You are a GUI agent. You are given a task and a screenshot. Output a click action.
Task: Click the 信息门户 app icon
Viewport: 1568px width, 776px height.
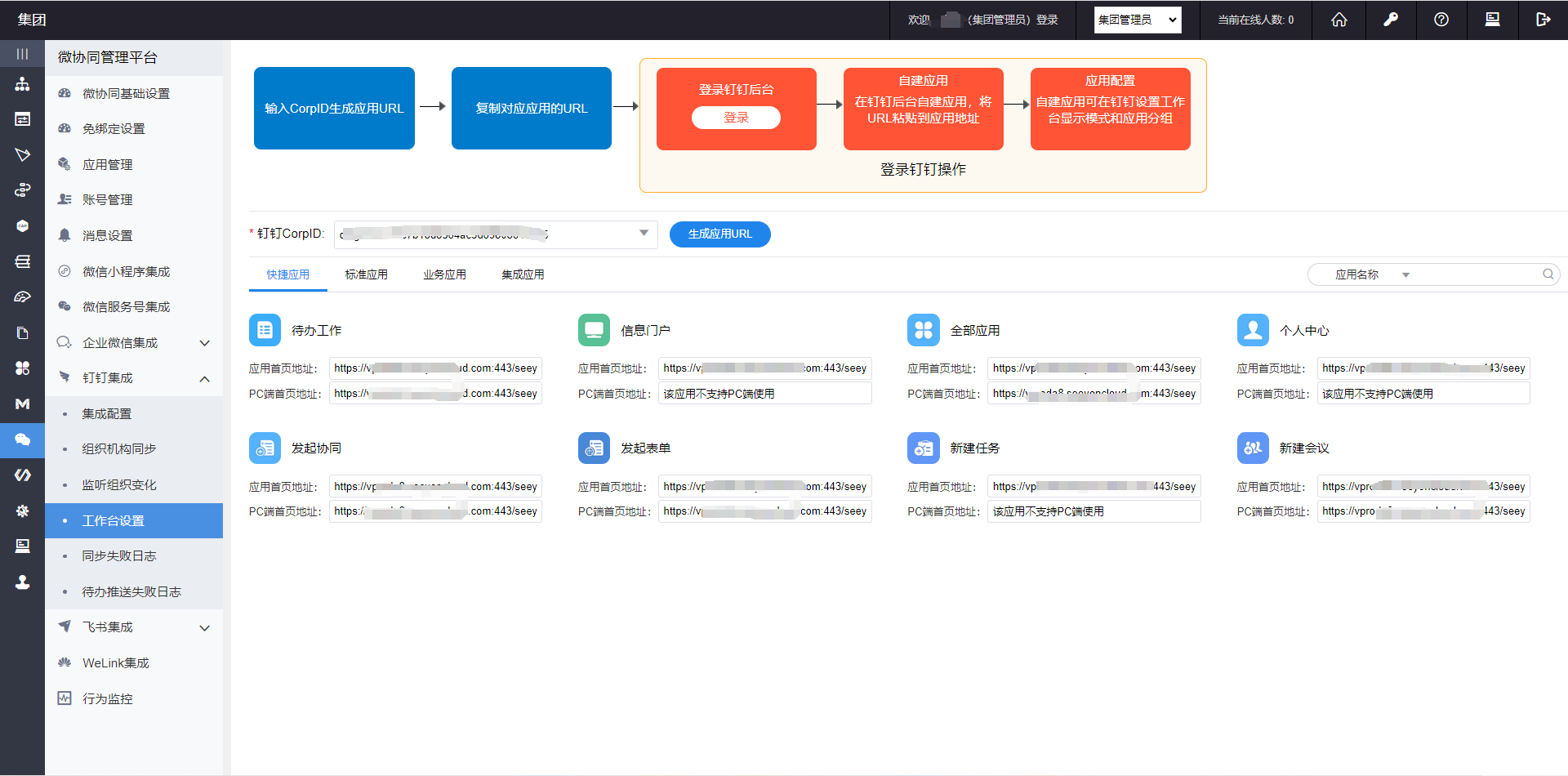(594, 330)
